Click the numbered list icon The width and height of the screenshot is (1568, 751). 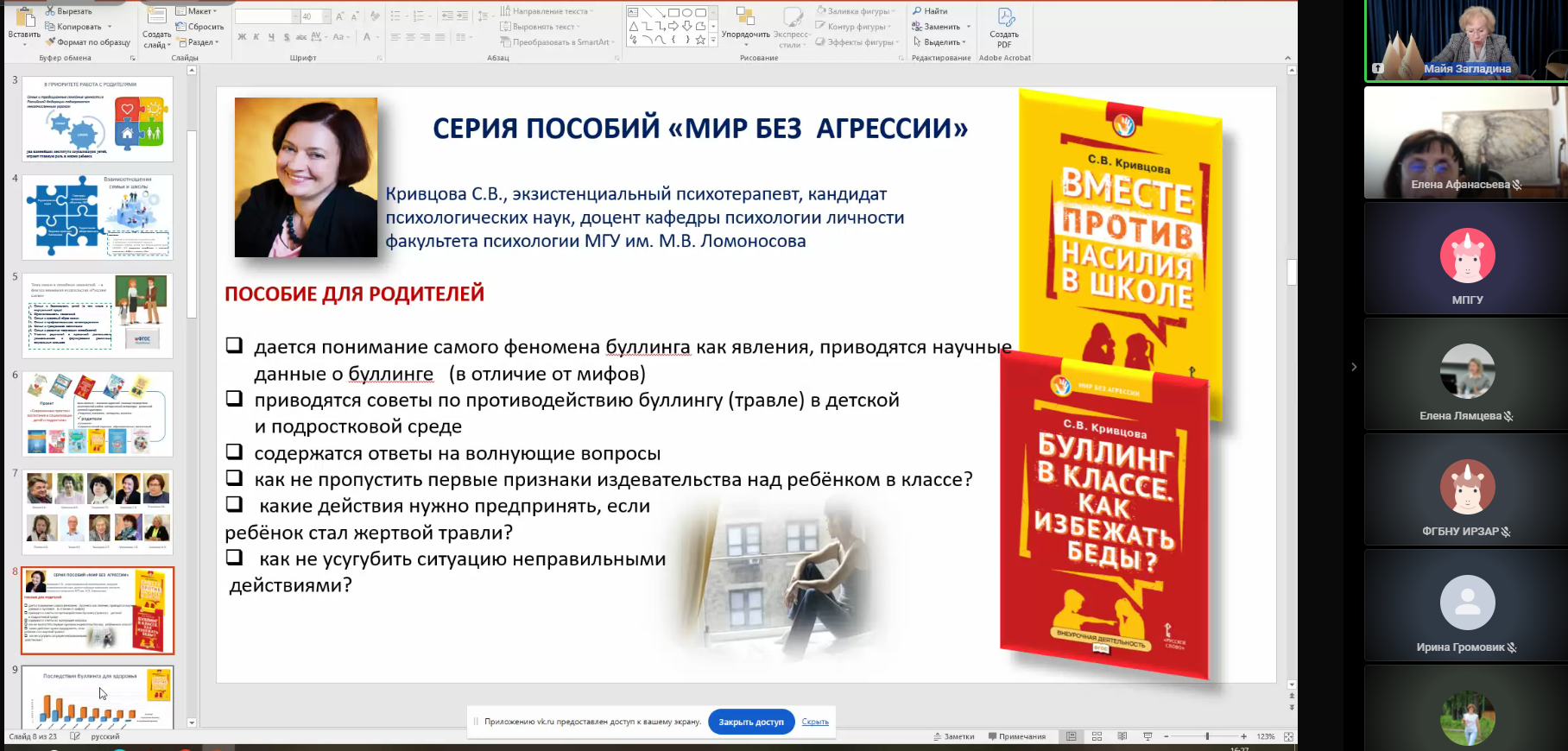tap(418, 16)
